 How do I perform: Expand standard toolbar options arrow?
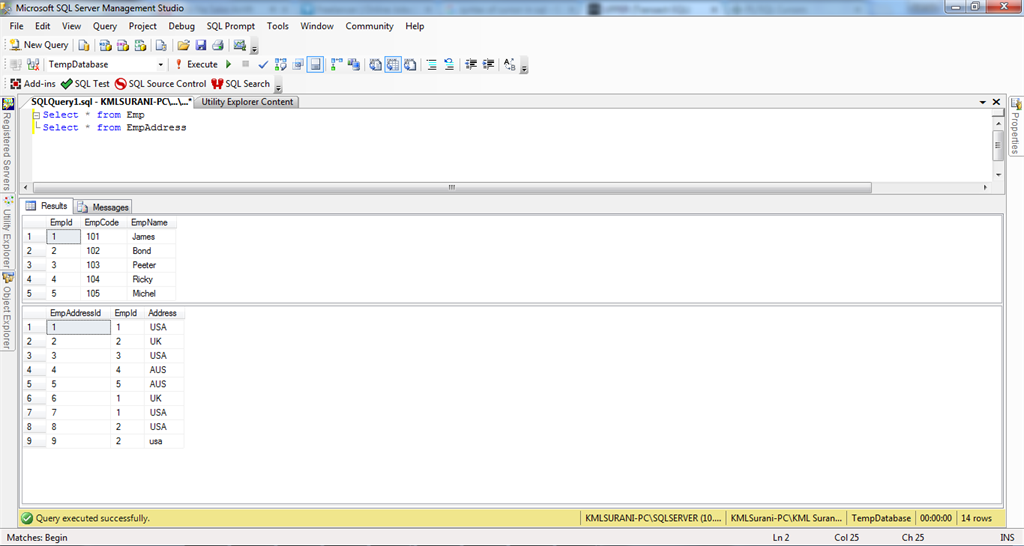[x=255, y=48]
